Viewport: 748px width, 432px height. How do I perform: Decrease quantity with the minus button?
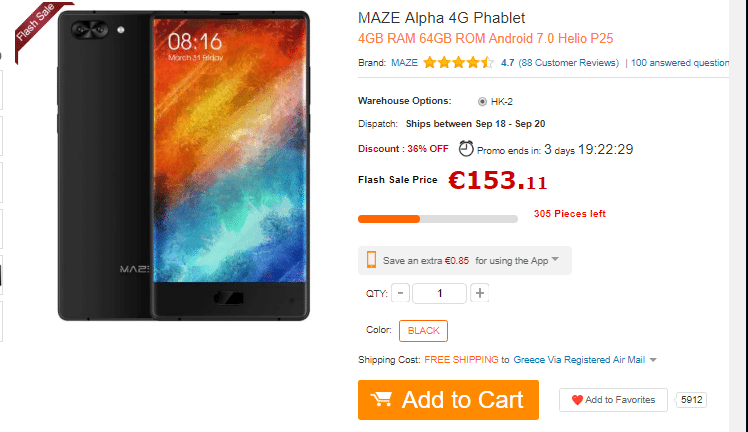[x=401, y=293]
